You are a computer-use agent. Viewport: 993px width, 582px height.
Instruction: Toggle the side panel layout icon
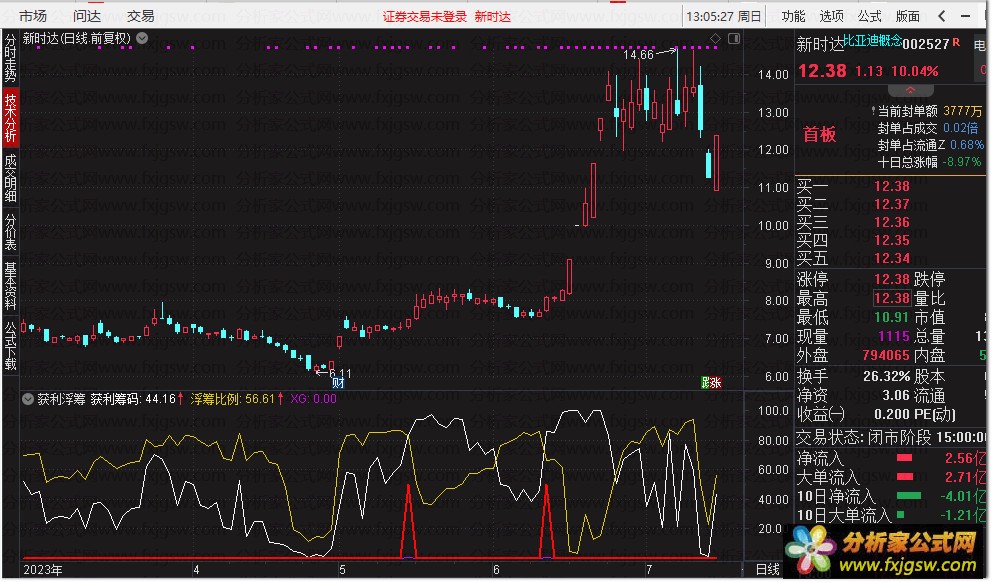click(734, 39)
